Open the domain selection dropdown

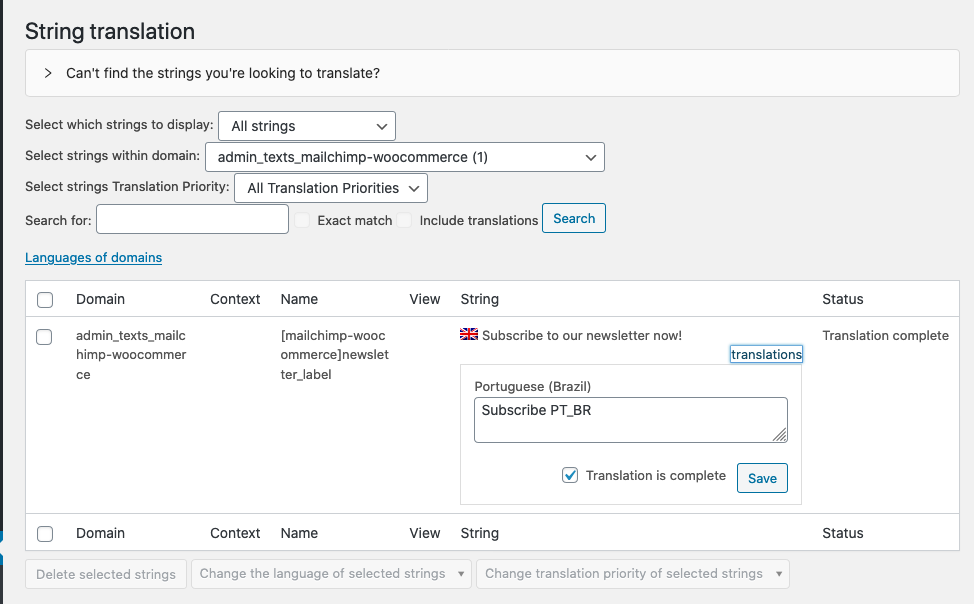point(404,157)
